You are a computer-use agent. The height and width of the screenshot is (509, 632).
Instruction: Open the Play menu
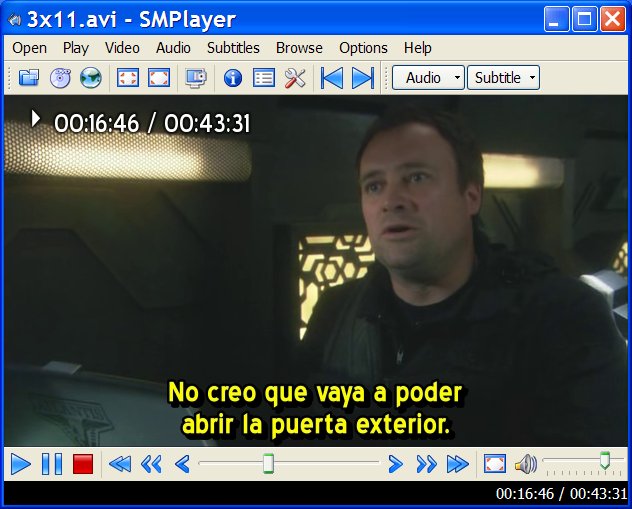[x=76, y=48]
